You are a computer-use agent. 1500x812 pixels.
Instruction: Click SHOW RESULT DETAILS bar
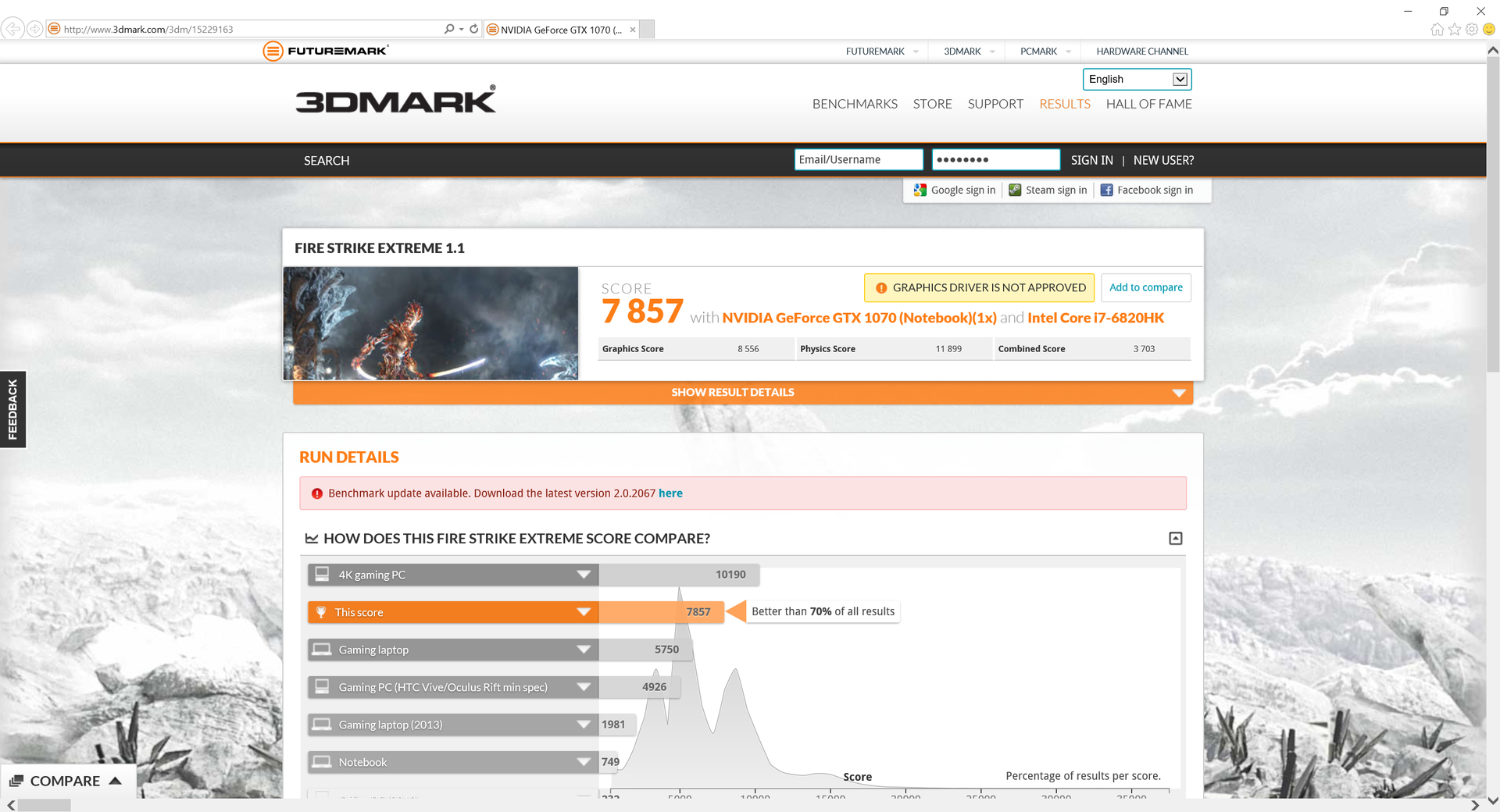point(742,393)
